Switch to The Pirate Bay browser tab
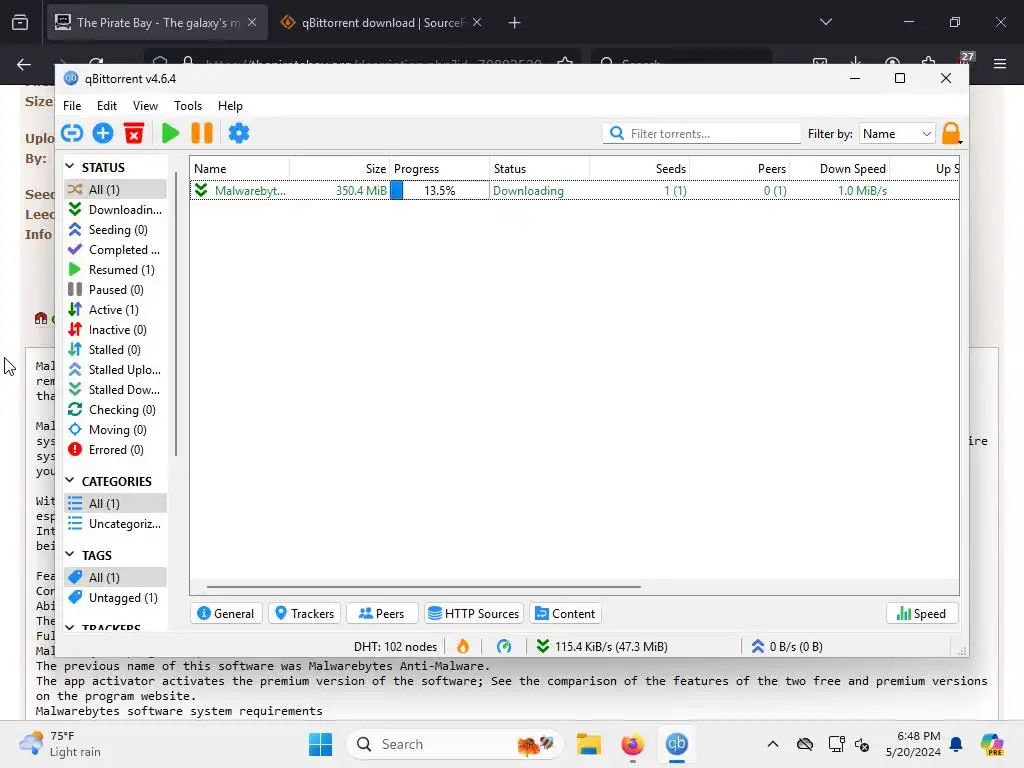Screen dimensions: 1024x768 pyautogui.click(x=157, y=23)
